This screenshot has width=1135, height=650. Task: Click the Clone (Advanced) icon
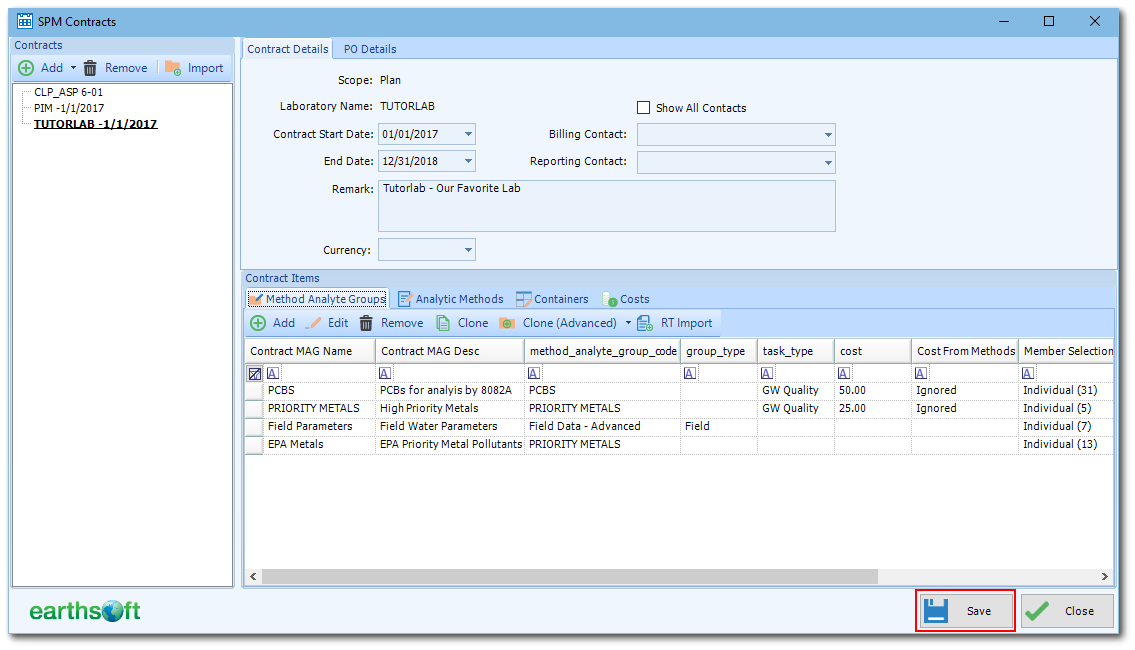[x=507, y=323]
